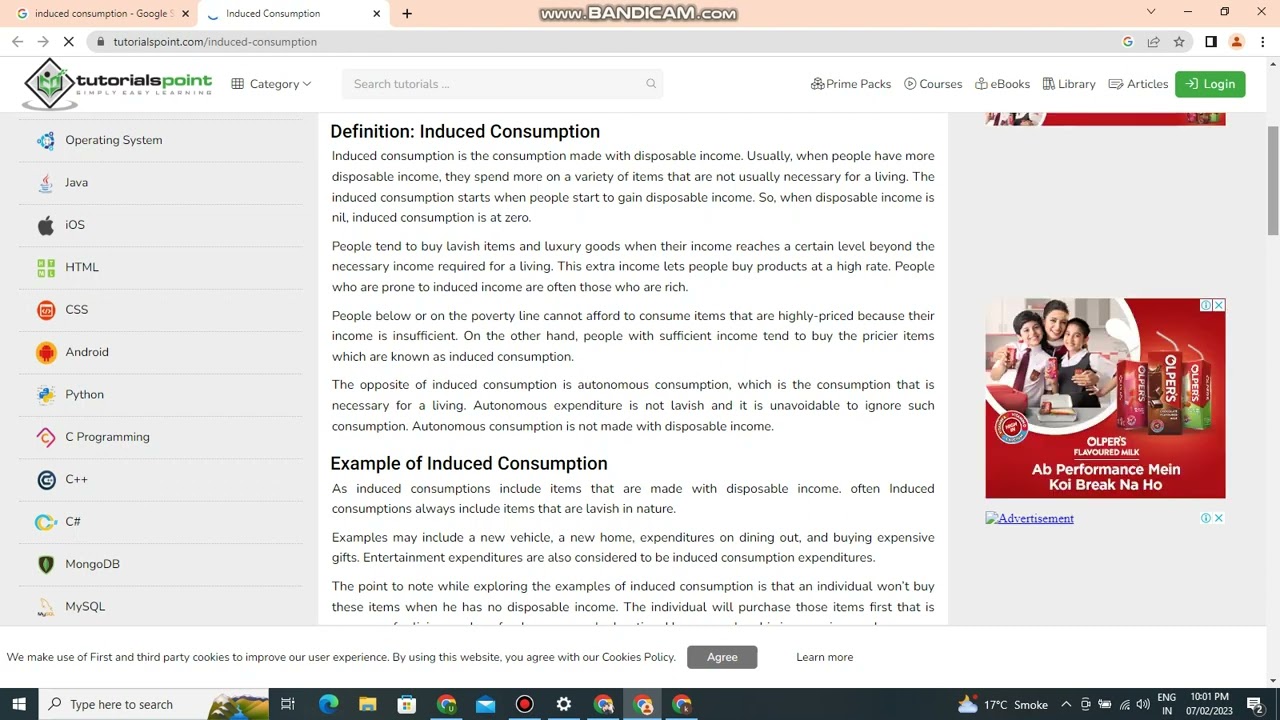1280x720 pixels.
Task: Open the Python tutorial link
Action: tap(85, 394)
